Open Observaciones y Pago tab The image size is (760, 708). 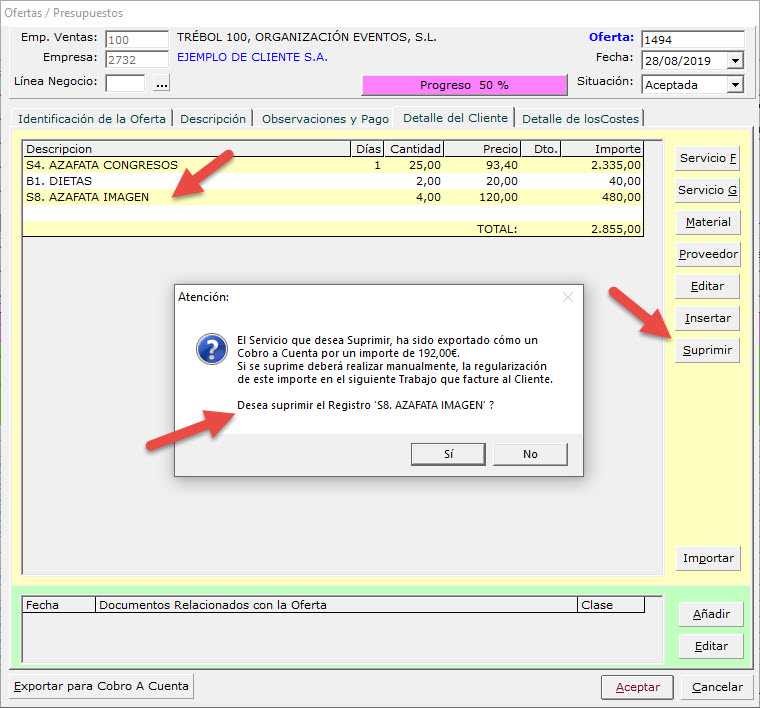(325, 119)
